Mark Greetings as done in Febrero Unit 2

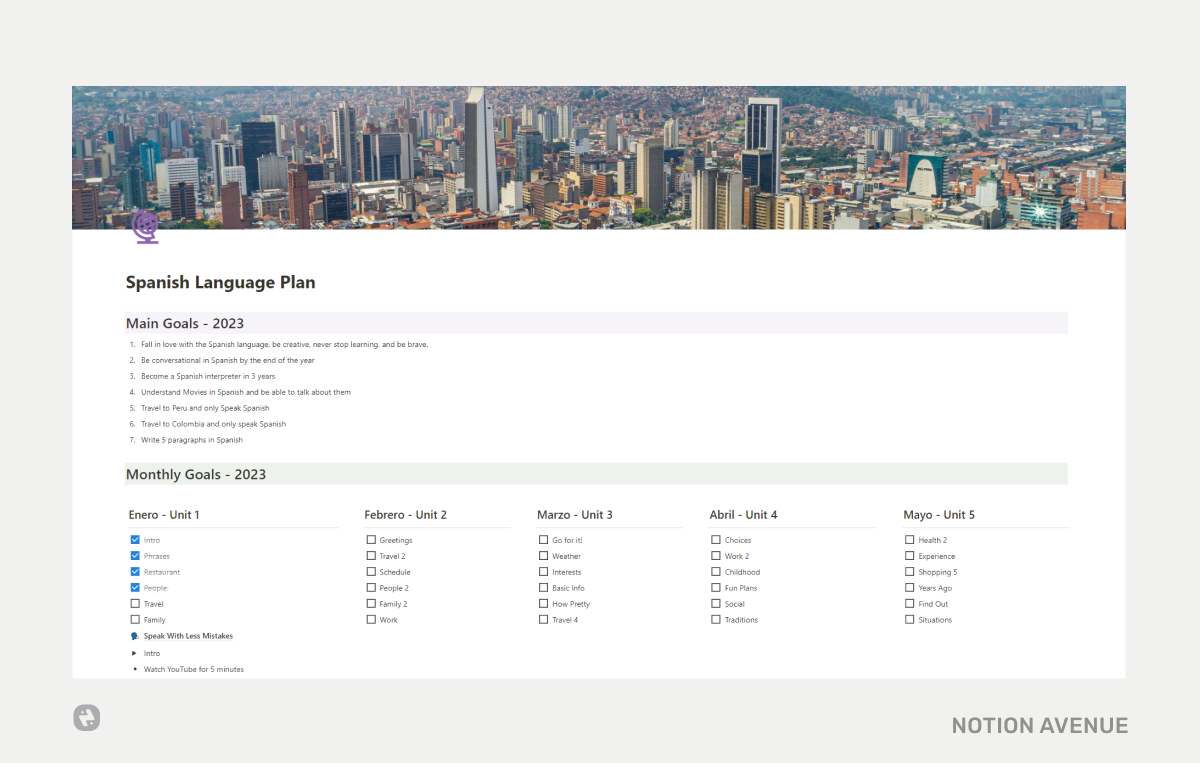371,539
